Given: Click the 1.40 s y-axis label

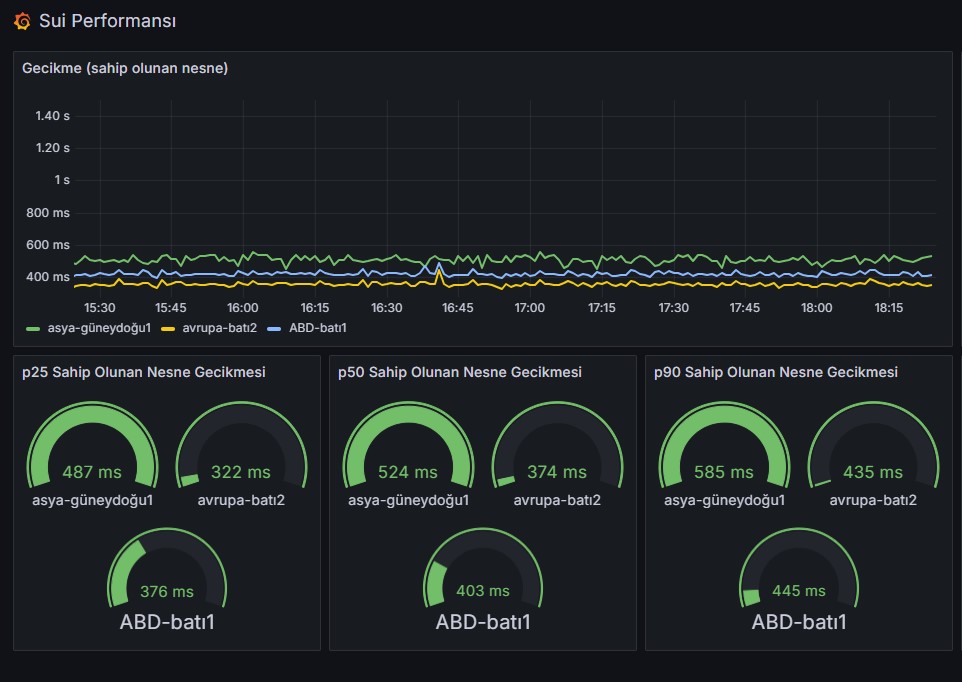Looking at the screenshot, I should coord(52,116).
